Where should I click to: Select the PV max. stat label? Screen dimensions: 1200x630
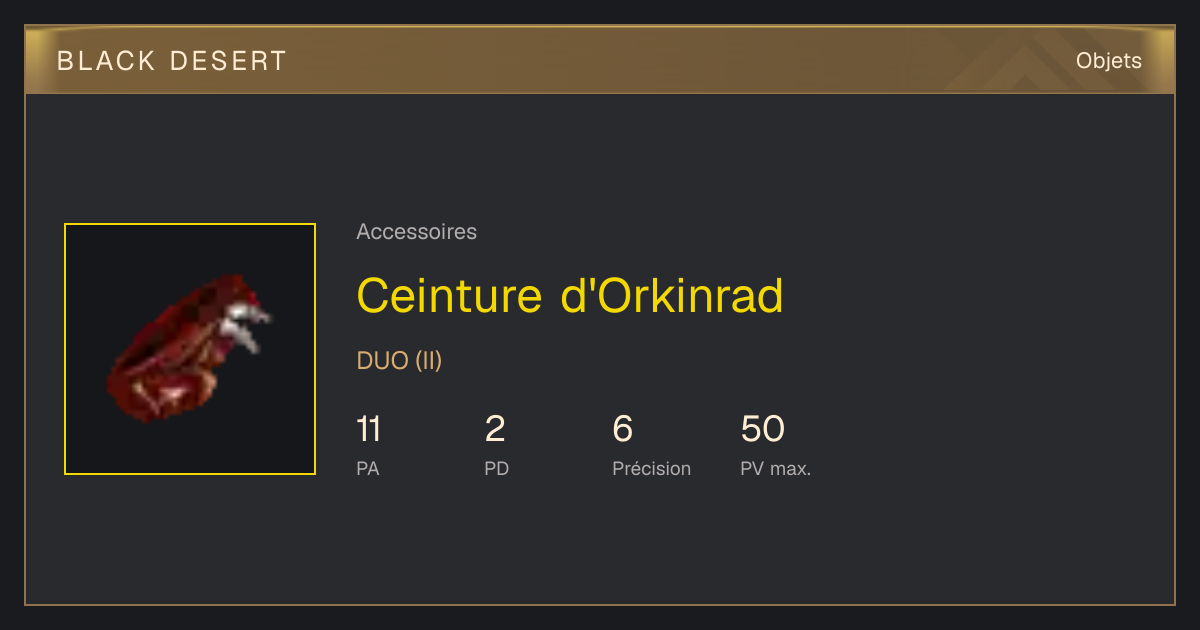pos(776,468)
